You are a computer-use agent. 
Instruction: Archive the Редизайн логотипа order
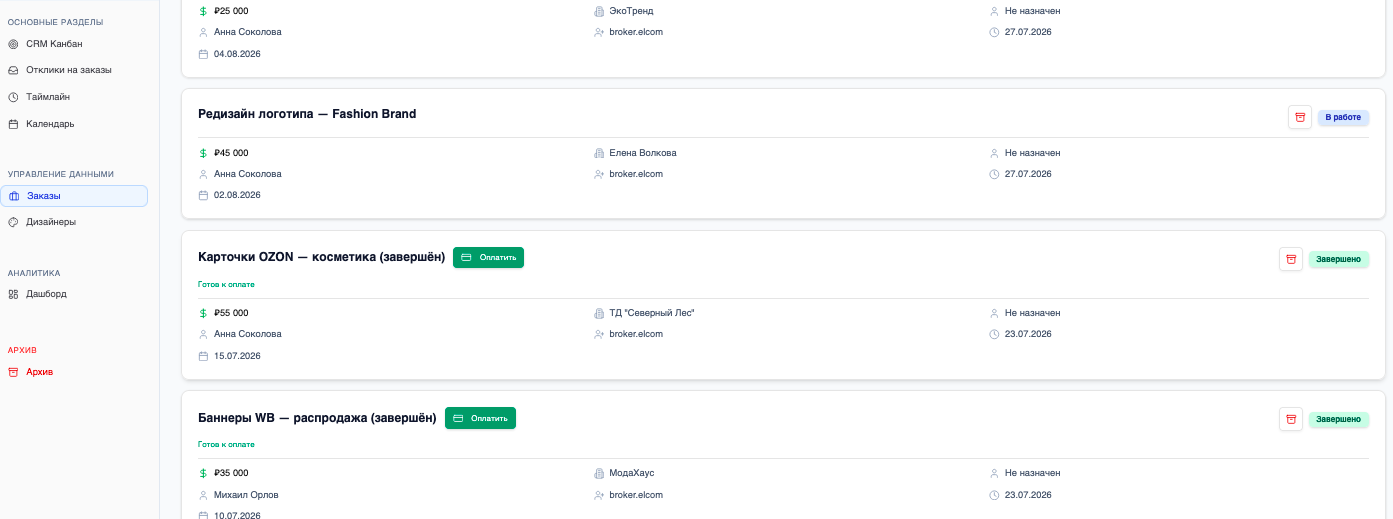tap(1300, 117)
